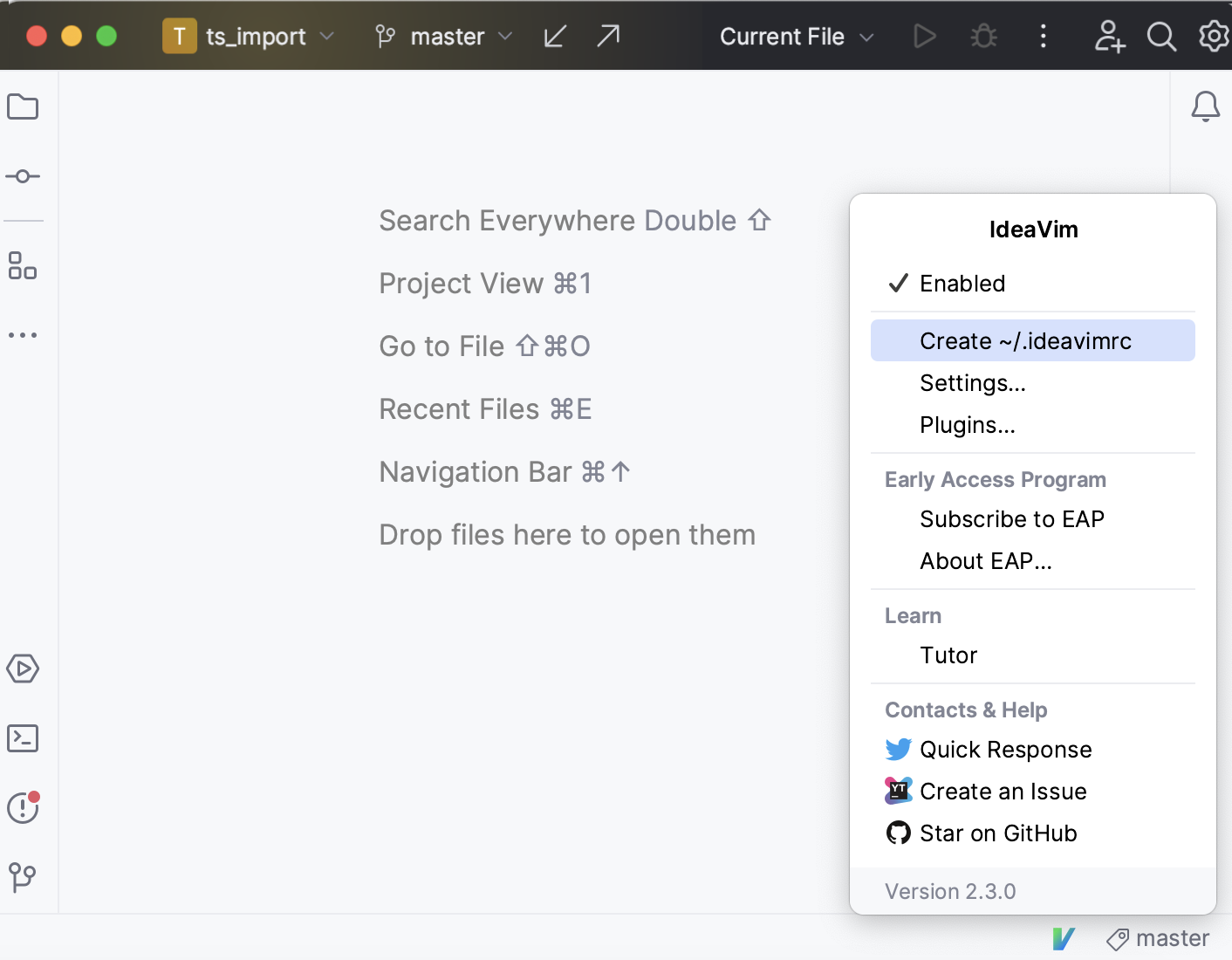The image size is (1232, 960).
Task: Choose Create ~/.ideavimrc option
Action: point(1026,340)
